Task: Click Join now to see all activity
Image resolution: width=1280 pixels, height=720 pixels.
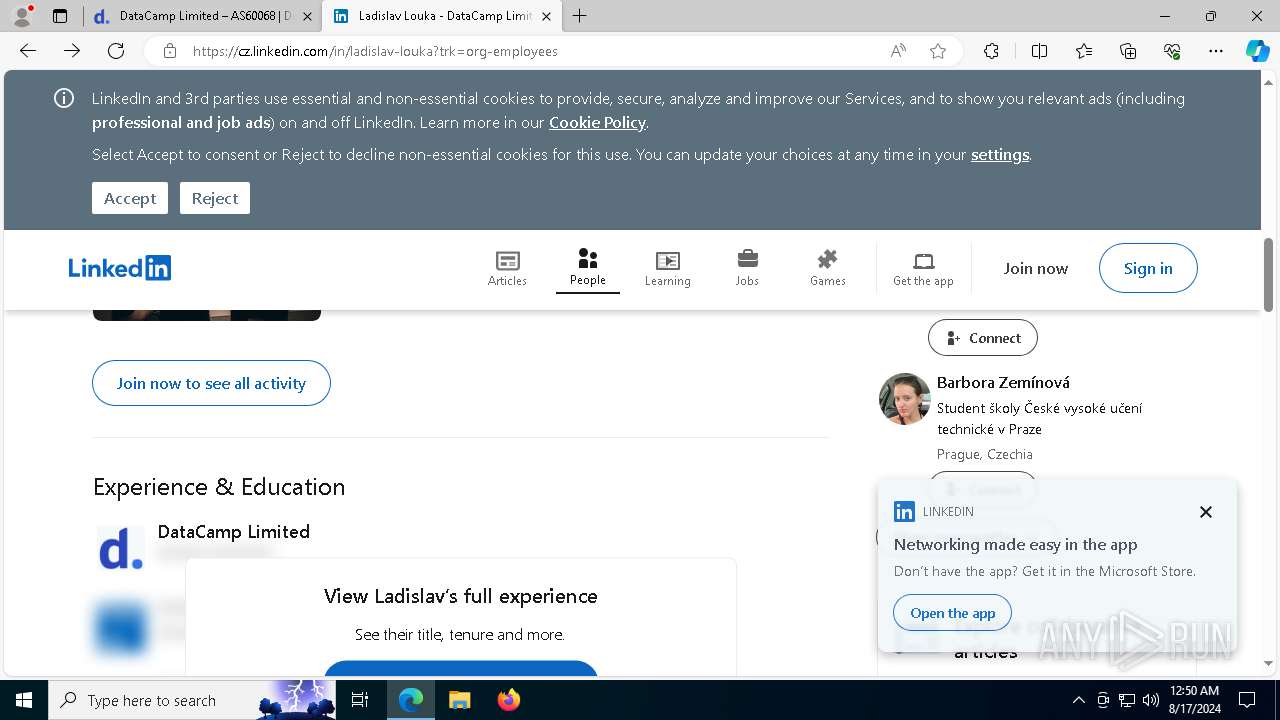Action: coord(211,383)
